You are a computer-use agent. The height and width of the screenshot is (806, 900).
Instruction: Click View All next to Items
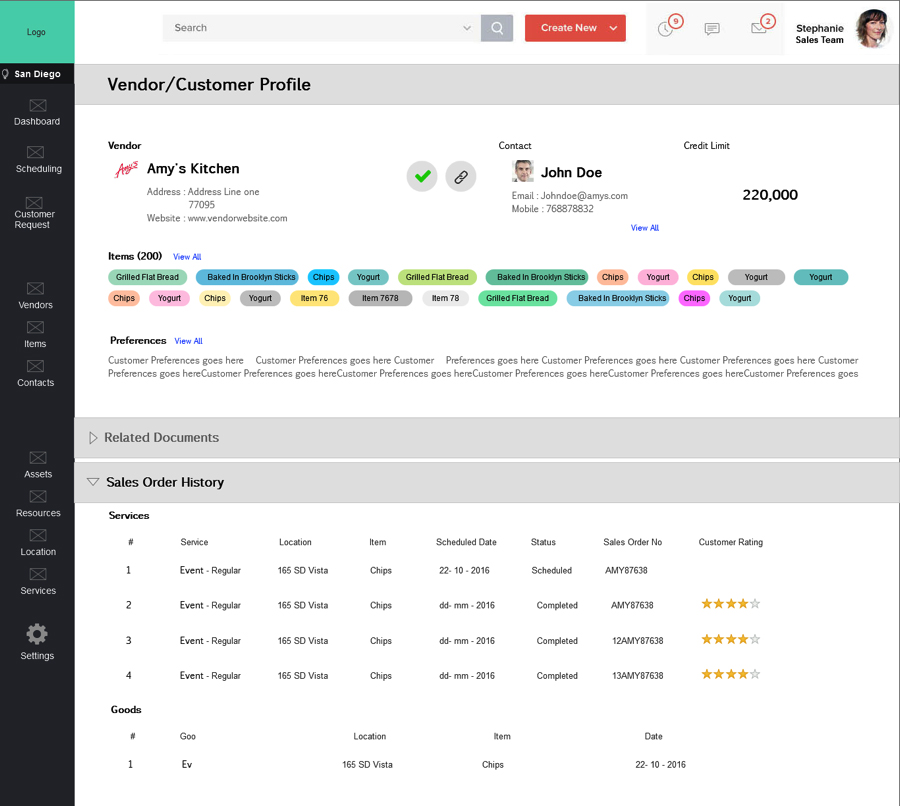[x=187, y=257]
